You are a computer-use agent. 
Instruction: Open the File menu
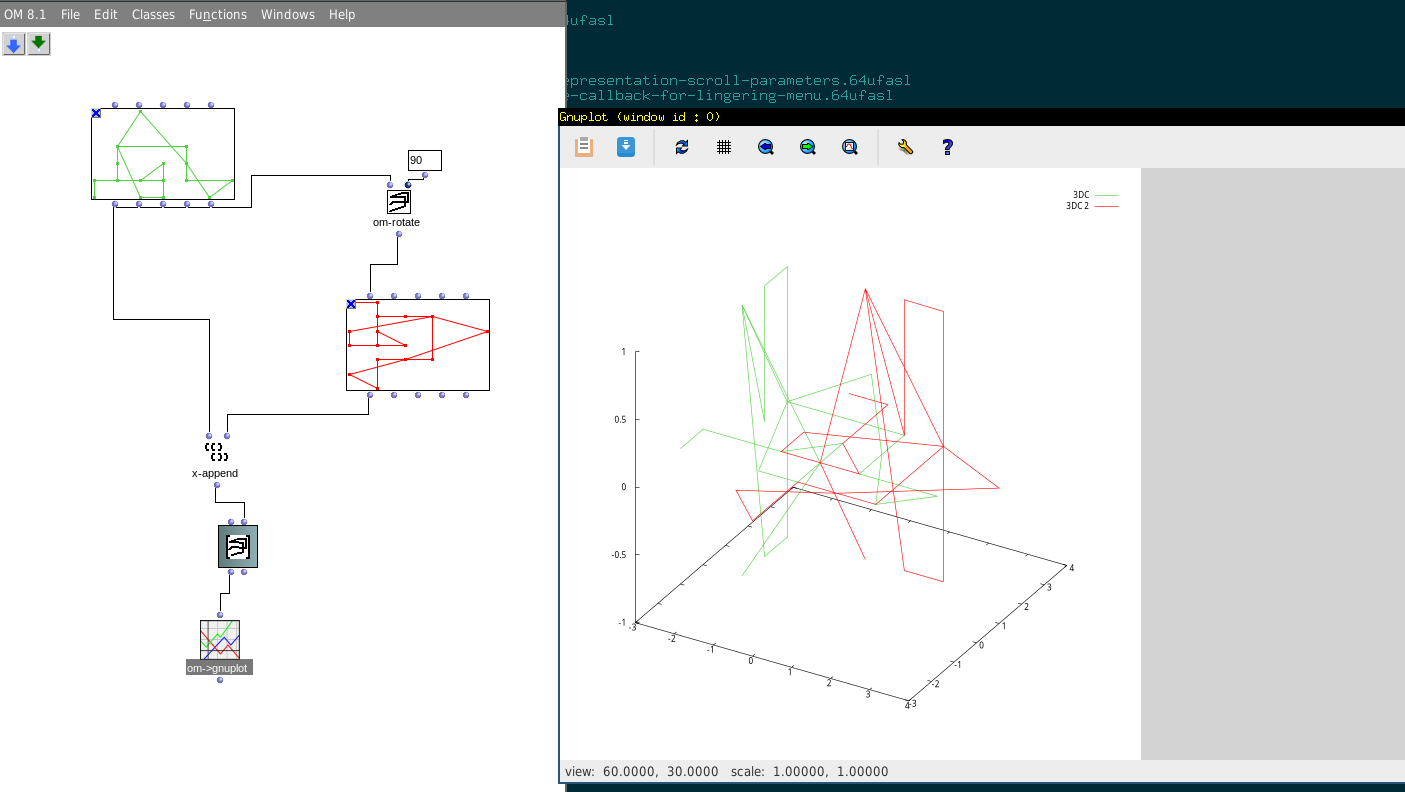point(70,14)
